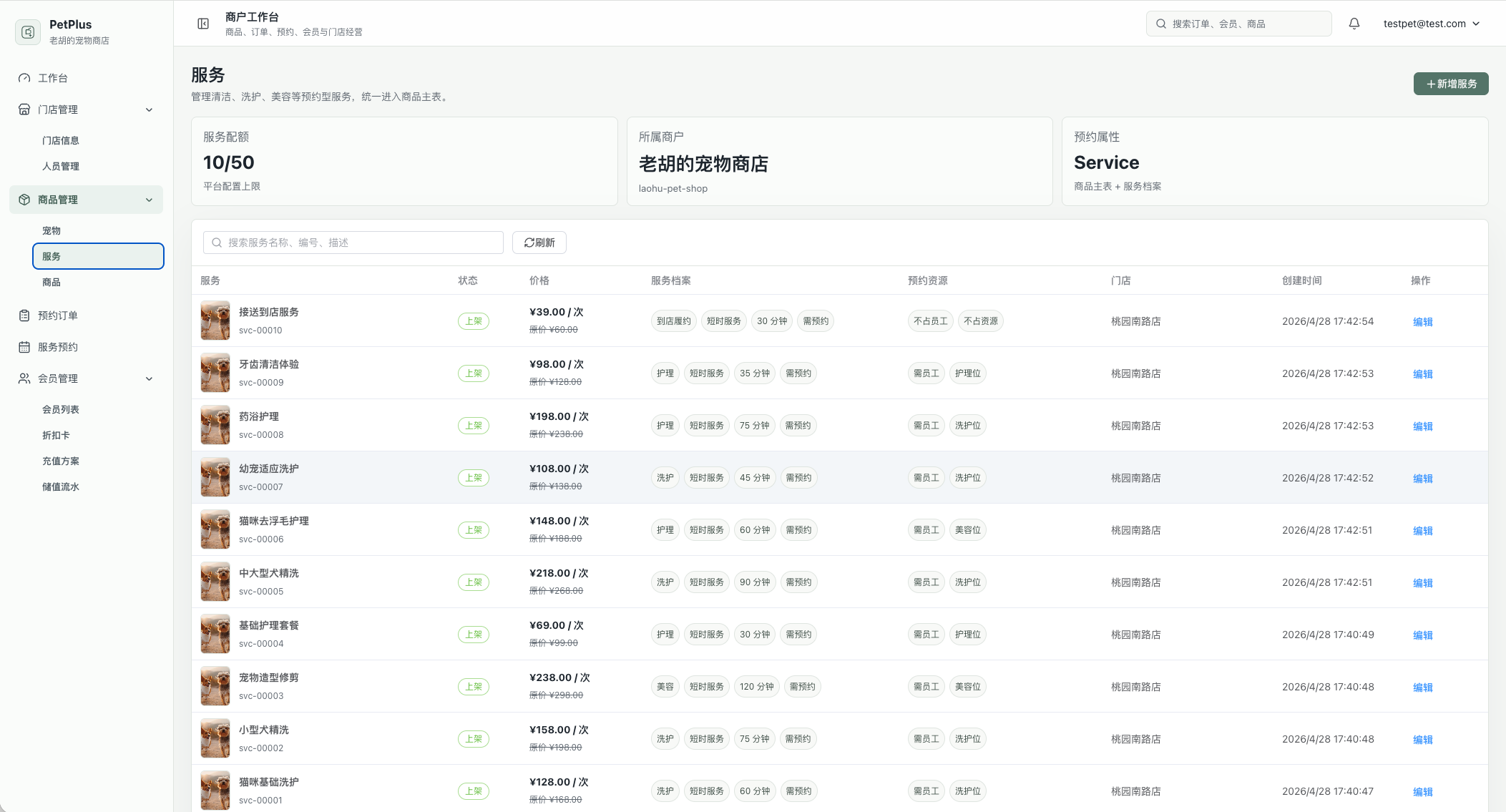Click magnifier icon in top search box
This screenshot has width=1506, height=812.
point(1161,24)
